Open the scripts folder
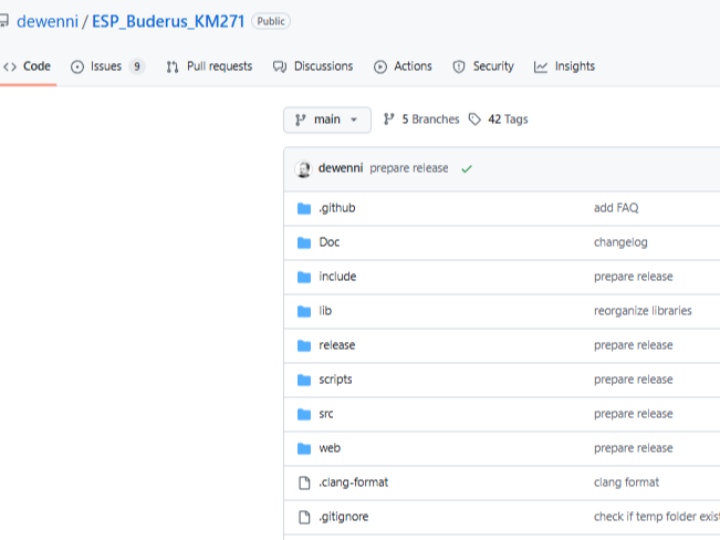 [x=335, y=380]
